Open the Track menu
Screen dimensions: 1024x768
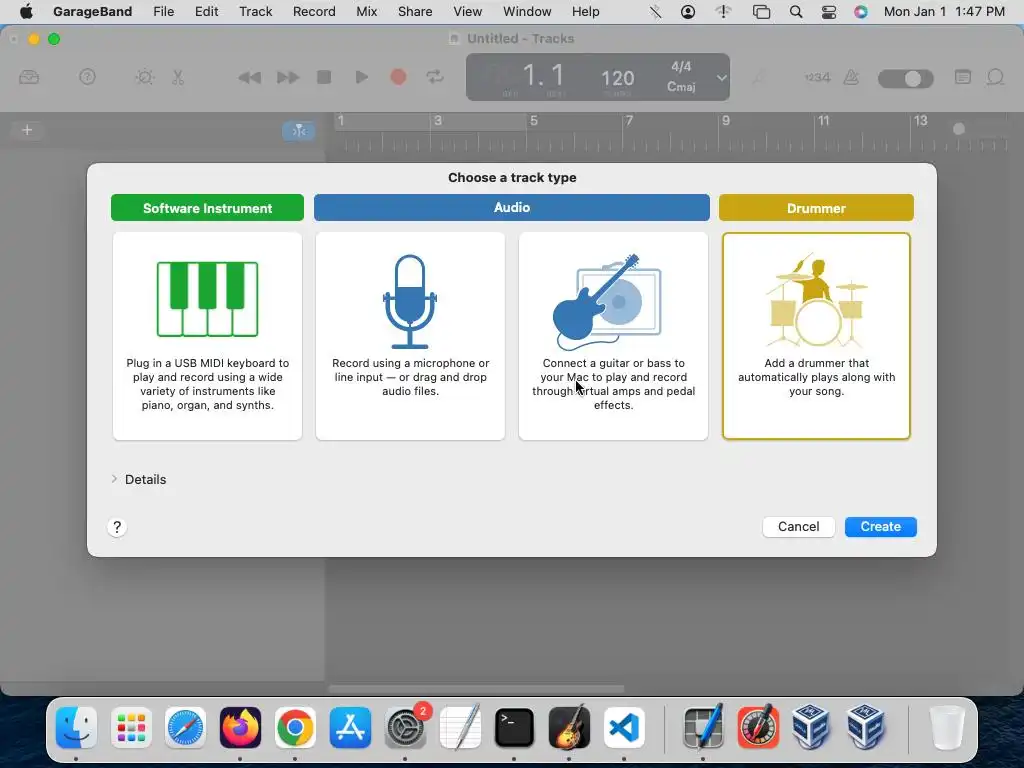click(255, 11)
